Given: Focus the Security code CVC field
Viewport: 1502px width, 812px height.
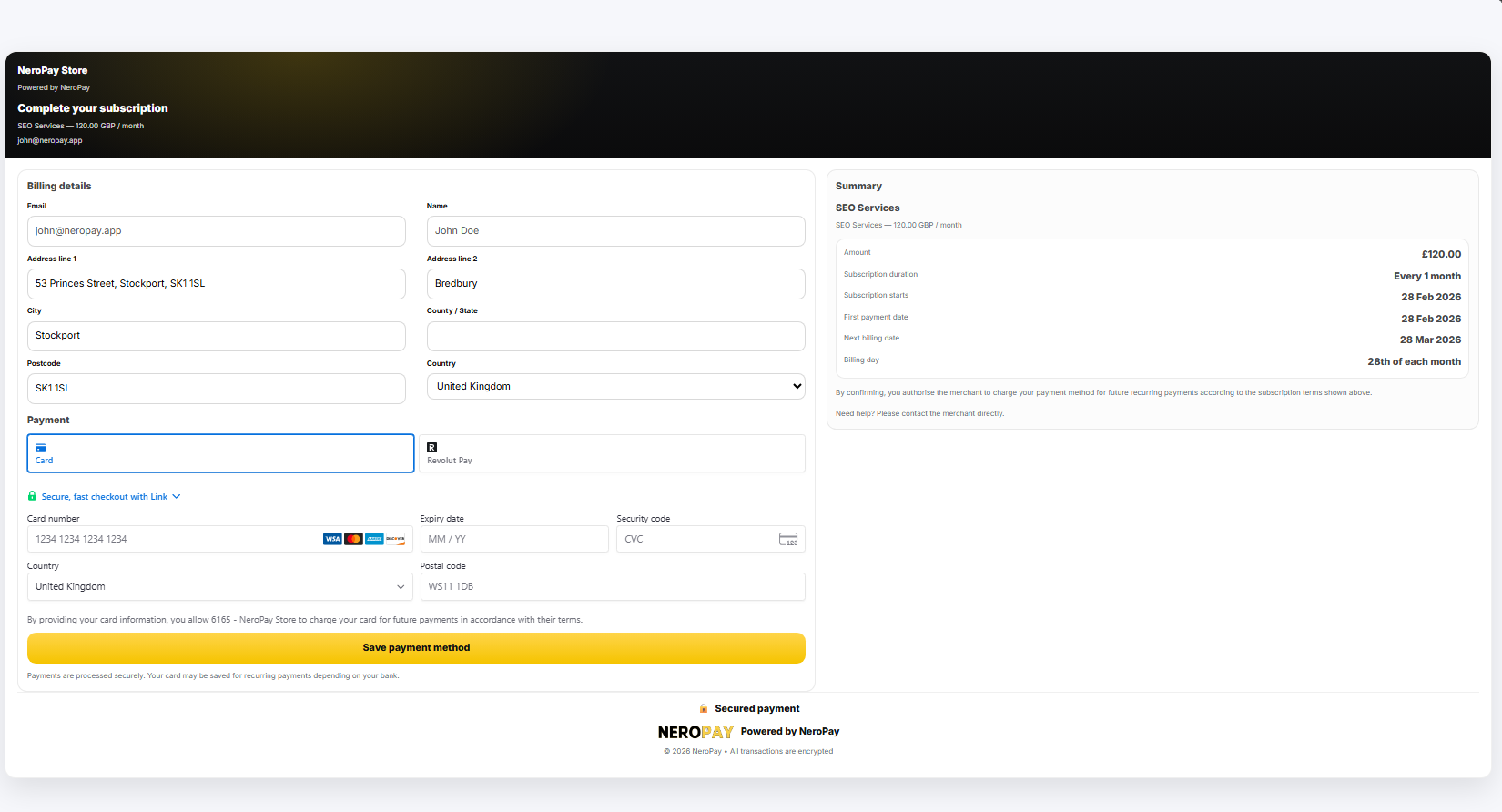Looking at the screenshot, I should [x=696, y=539].
